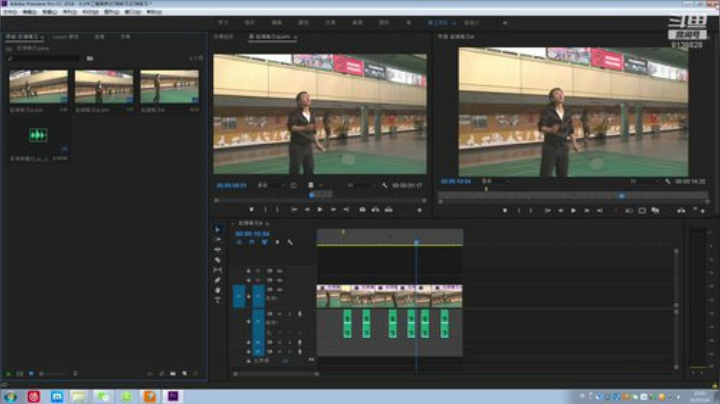
Task: Toggle the V3 track lock
Action: coord(248,271)
